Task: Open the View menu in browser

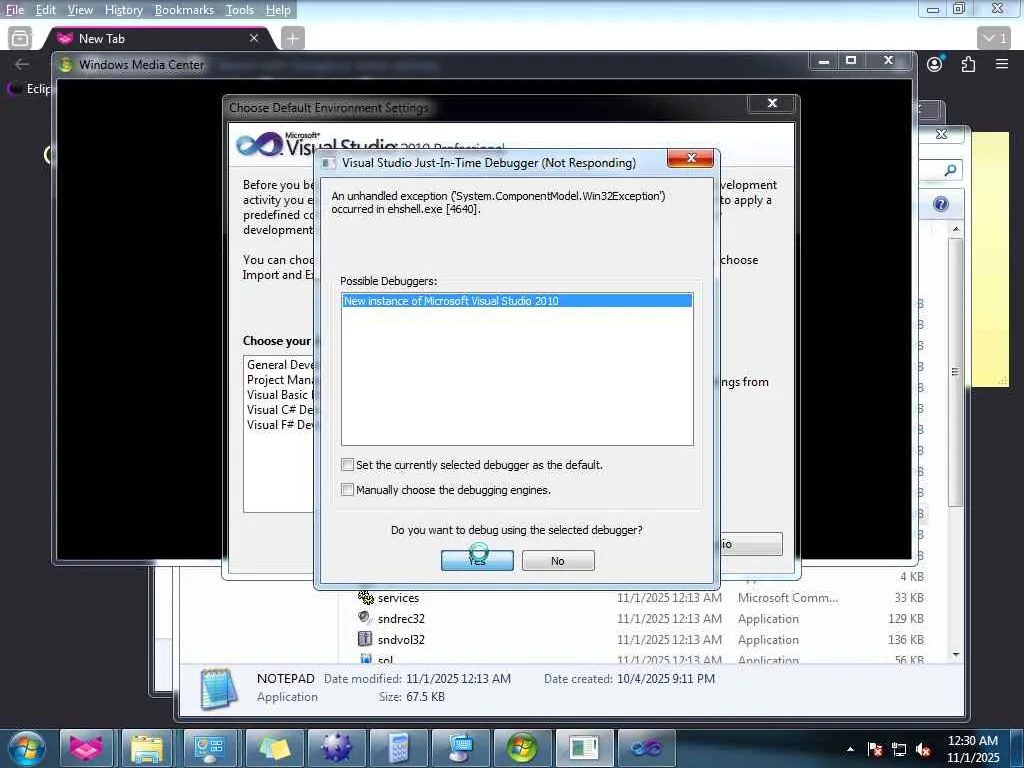Action: pyautogui.click(x=80, y=10)
